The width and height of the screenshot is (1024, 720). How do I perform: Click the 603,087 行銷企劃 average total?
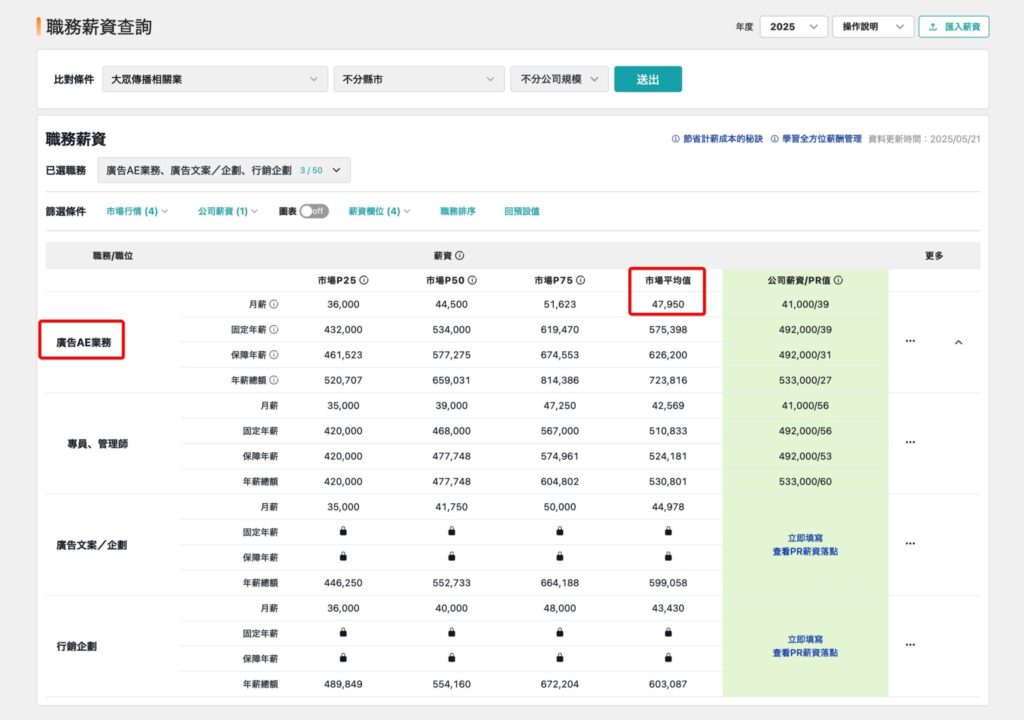click(x=667, y=684)
